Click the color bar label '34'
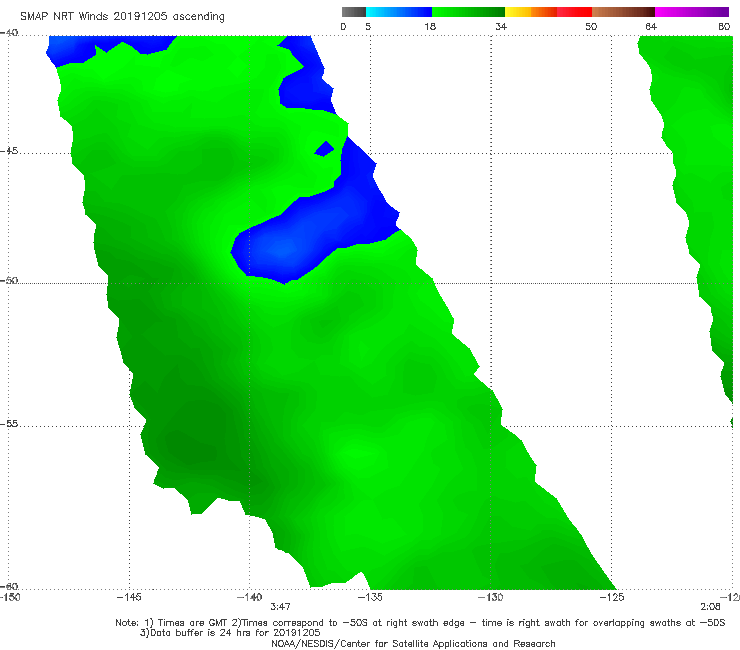This screenshot has width=740, height=650. (x=501, y=26)
